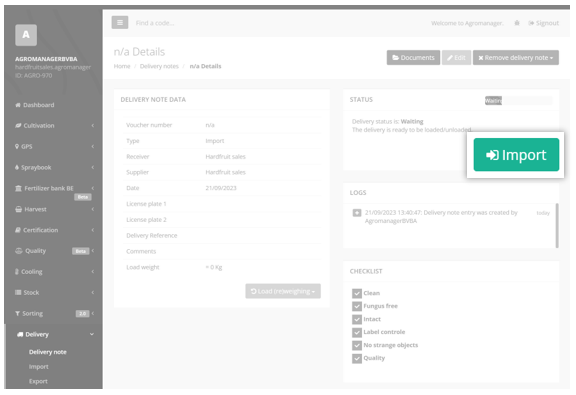Image resolution: width=576 pixels, height=395 pixels.
Task: Select Delivery note submenu item
Action: 48,352
